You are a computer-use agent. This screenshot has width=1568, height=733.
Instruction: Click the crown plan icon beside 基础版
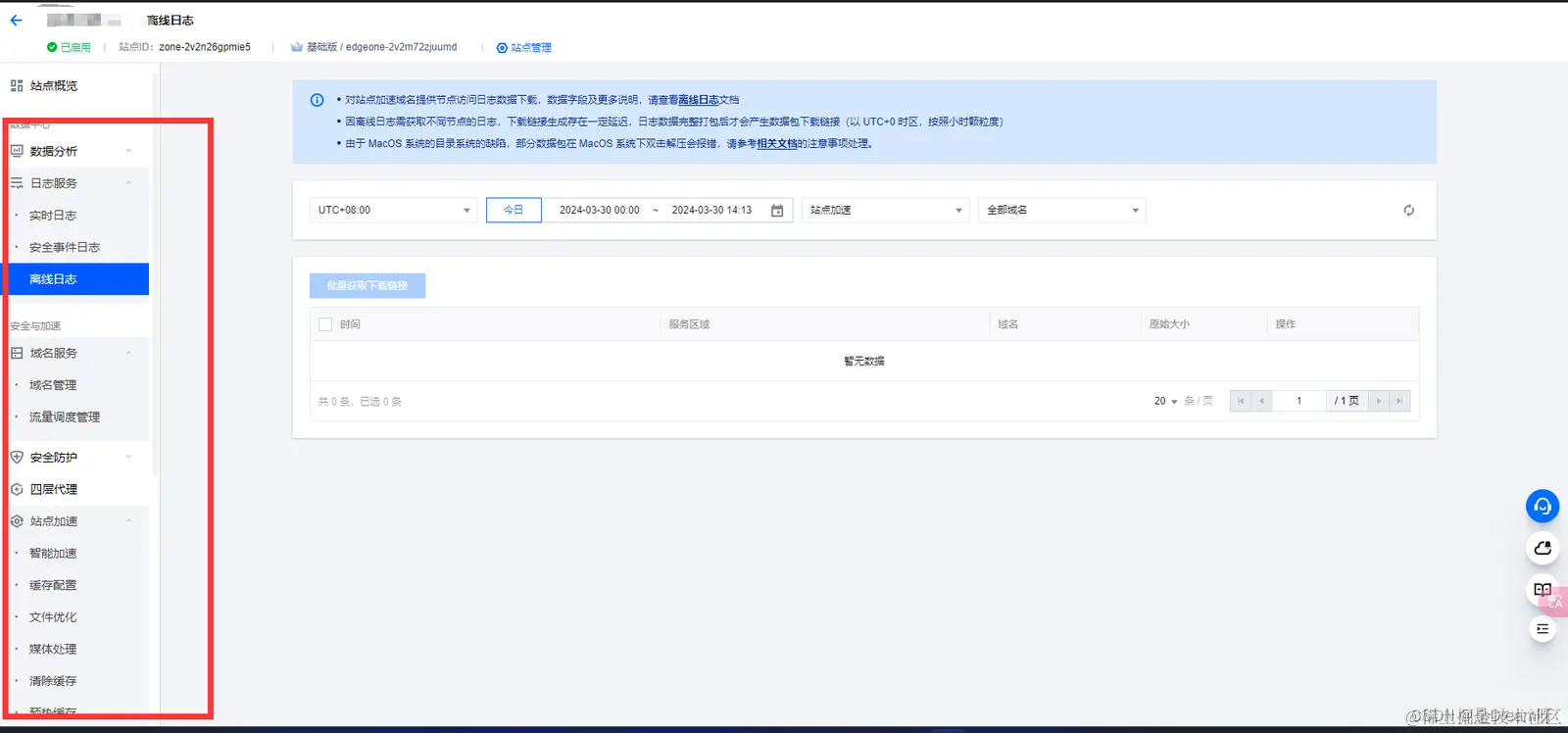tap(296, 47)
